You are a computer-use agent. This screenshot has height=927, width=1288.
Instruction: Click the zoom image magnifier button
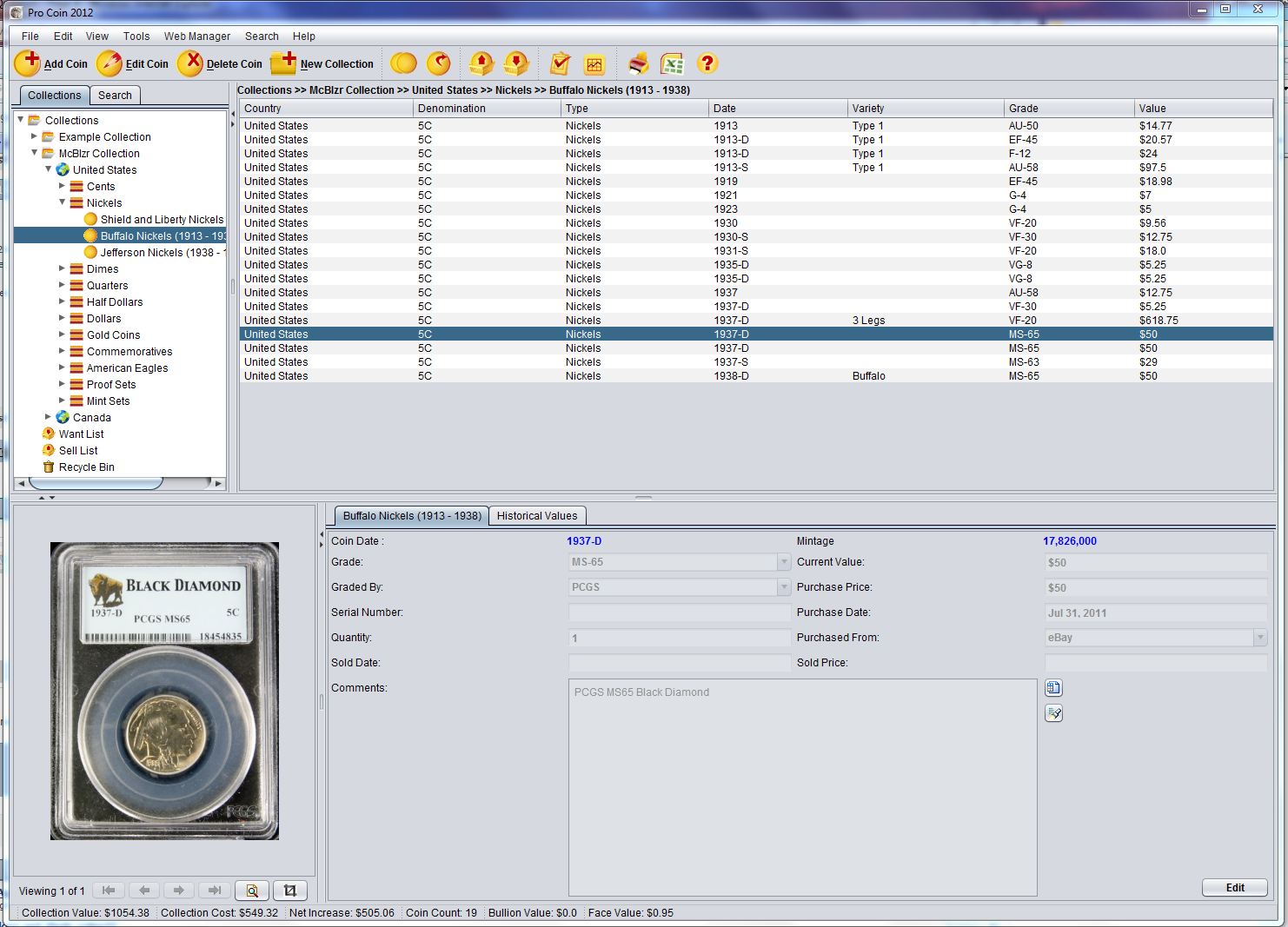coord(252,891)
